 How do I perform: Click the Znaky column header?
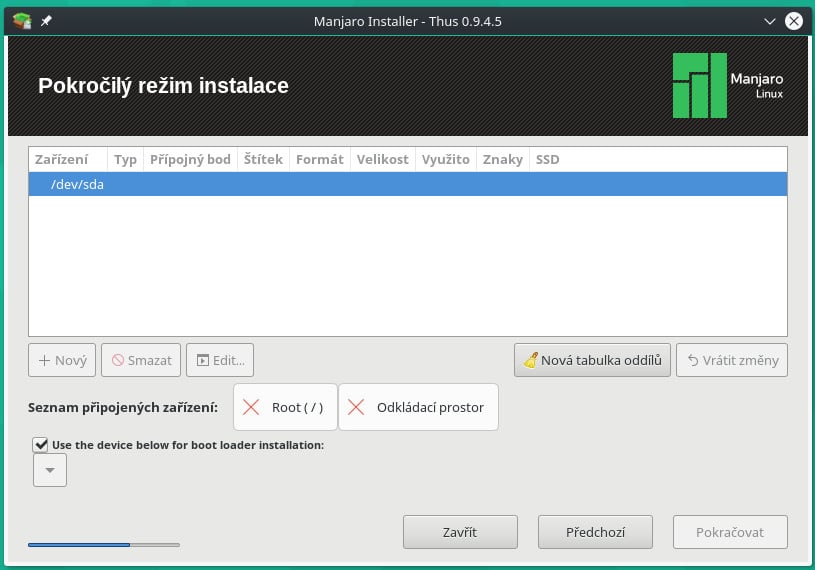pyautogui.click(x=503, y=160)
